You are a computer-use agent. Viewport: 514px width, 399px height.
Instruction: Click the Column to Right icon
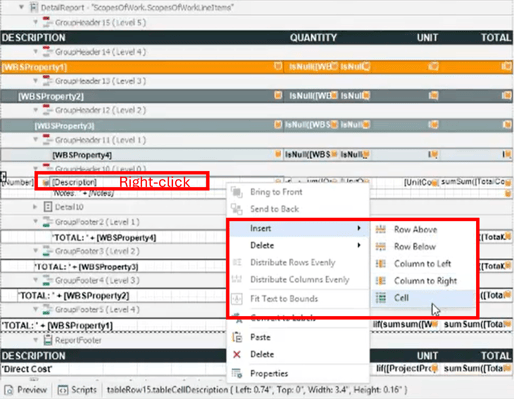[x=381, y=281]
